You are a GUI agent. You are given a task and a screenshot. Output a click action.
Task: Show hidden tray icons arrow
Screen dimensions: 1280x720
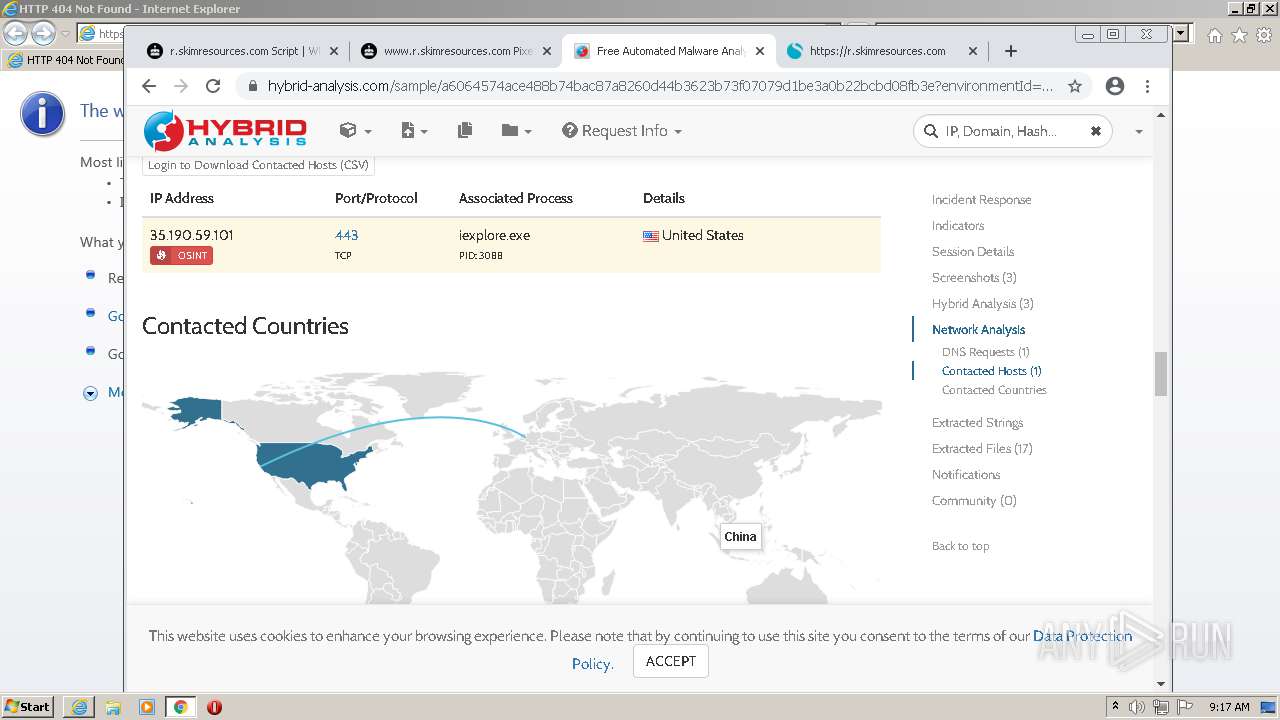click(1115, 706)
